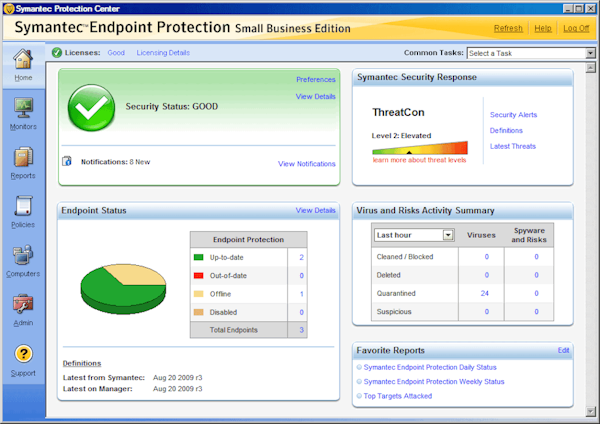Click the Notifications clipboard icon
This screenshot has height=424, width=600.
click(67, 161)
